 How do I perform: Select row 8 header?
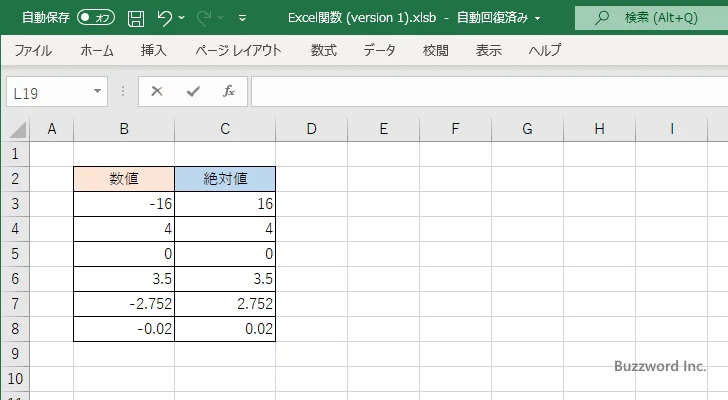point(15,329)
